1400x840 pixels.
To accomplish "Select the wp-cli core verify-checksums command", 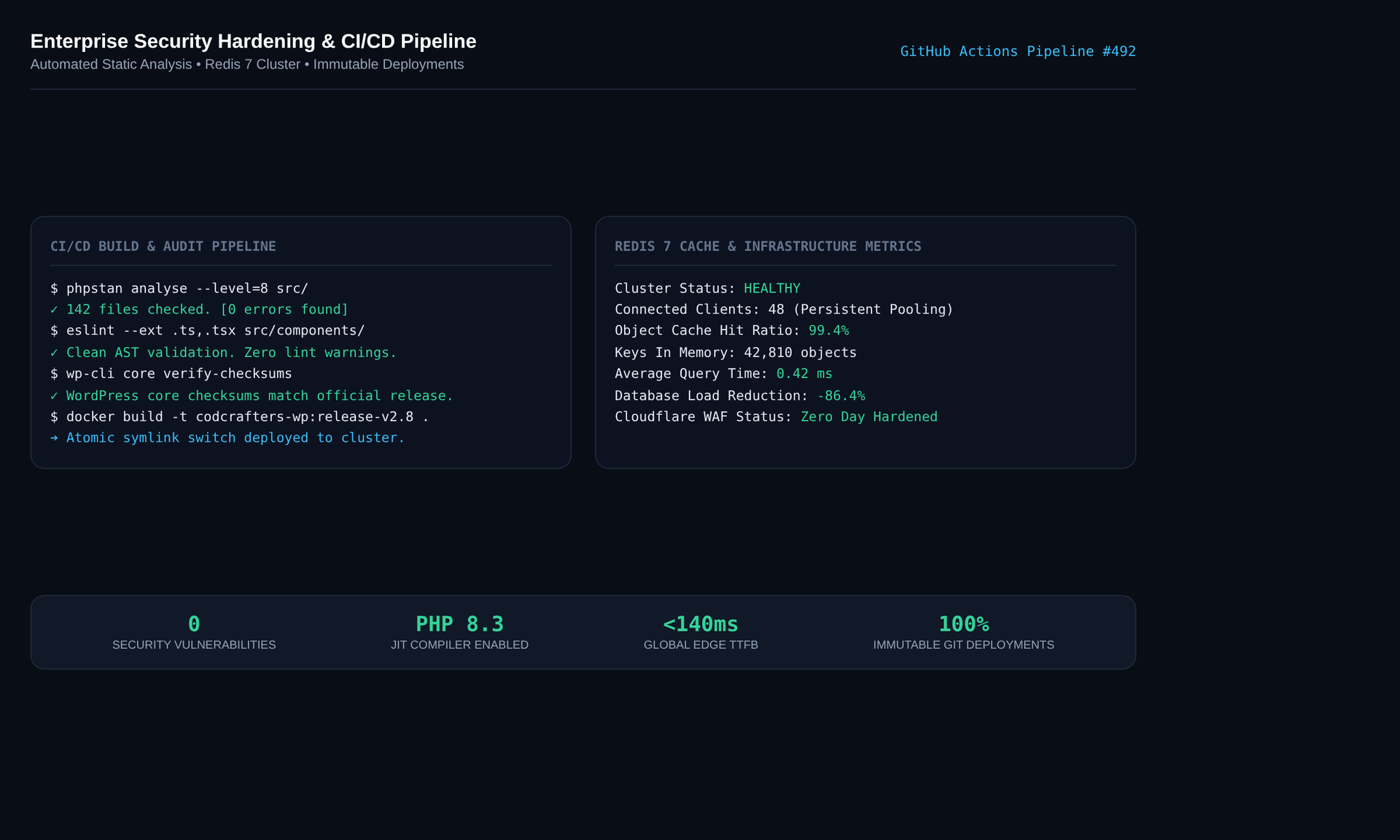I will [x=171, y=373].
